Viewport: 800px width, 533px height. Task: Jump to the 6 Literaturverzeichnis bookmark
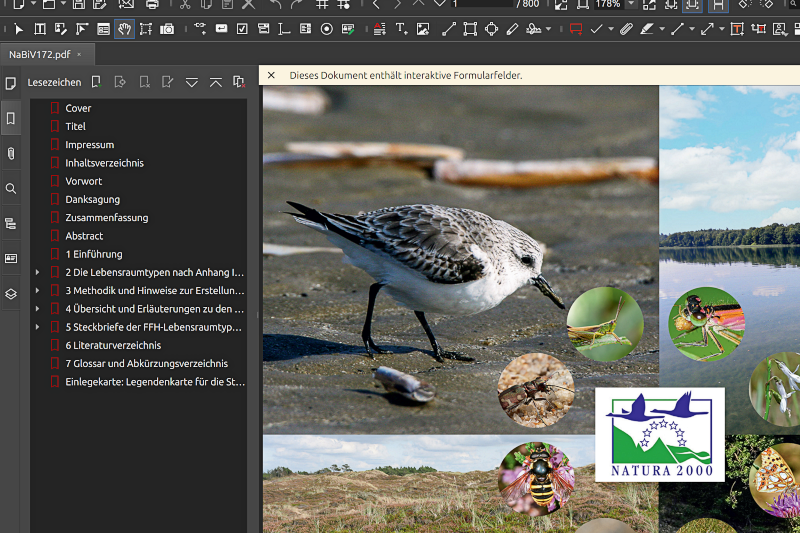click(x=113, y=345)
